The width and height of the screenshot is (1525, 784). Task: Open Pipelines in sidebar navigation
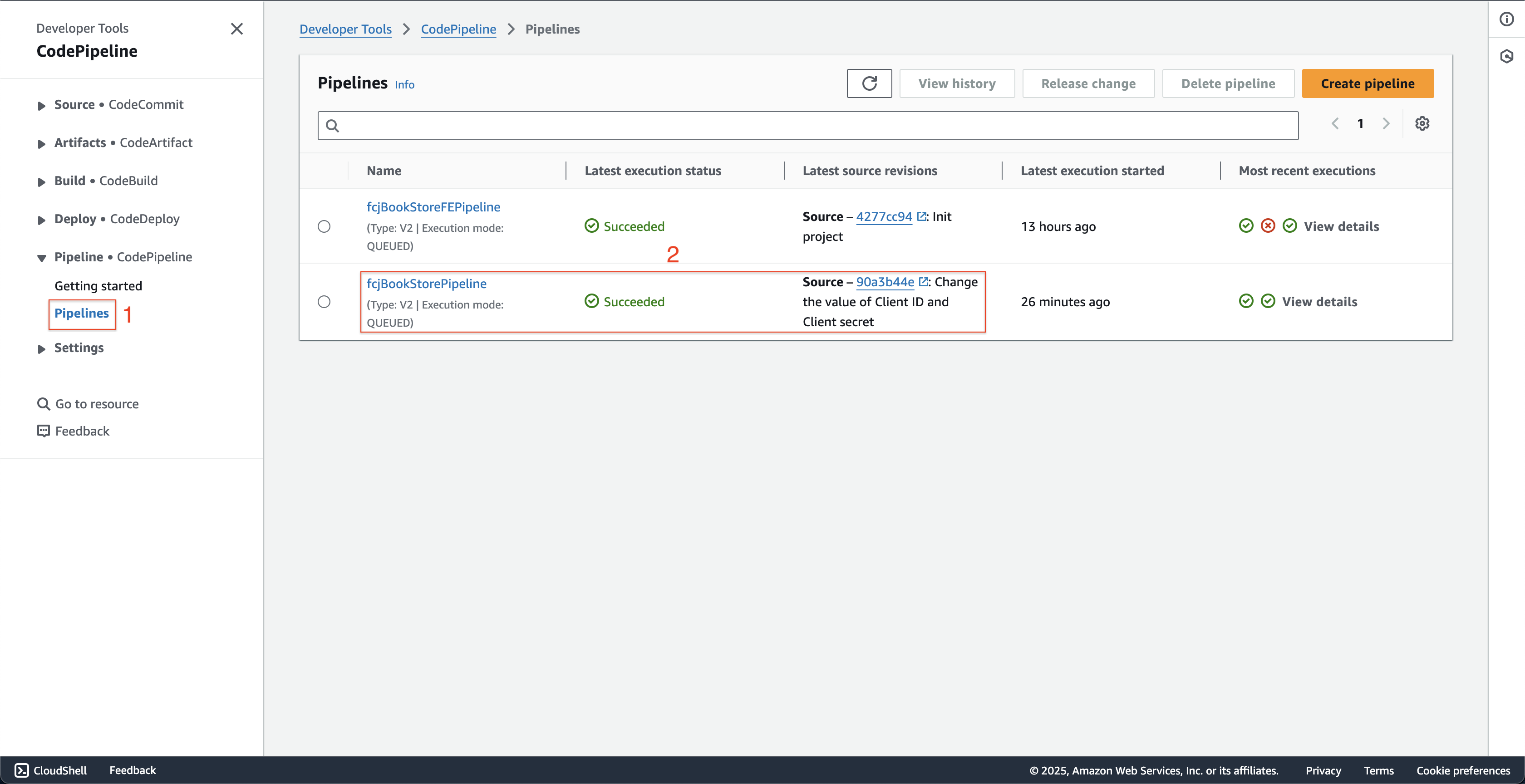[x=82, y=313]
